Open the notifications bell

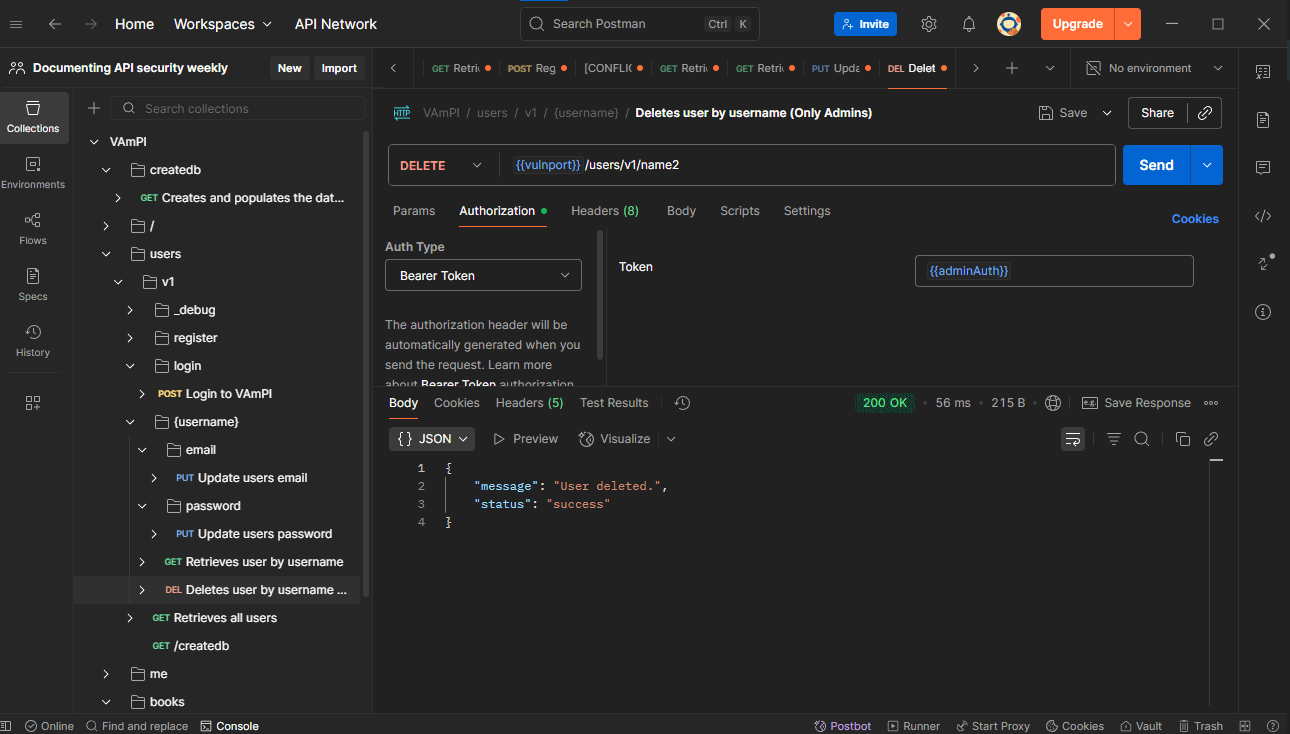(x=969, y=24)
